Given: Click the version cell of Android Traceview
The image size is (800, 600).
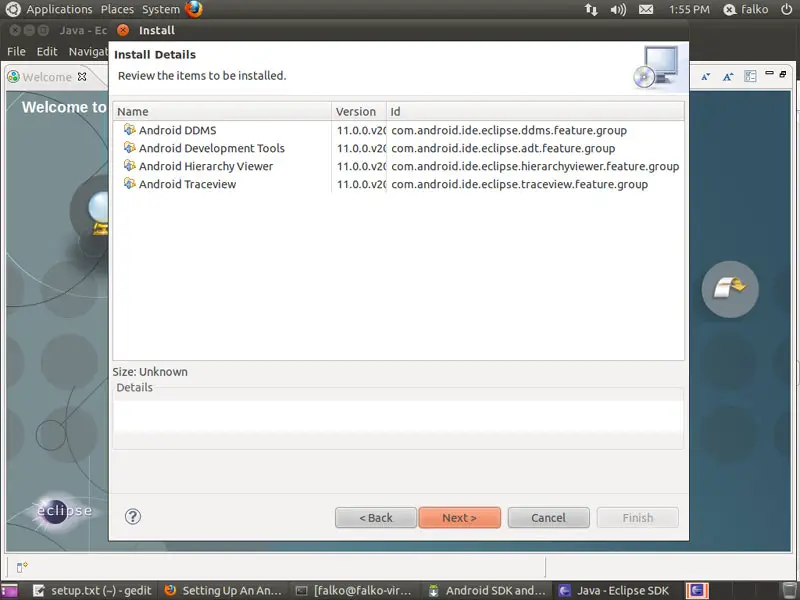Looking at the screenshot, I should pos(361,184).
